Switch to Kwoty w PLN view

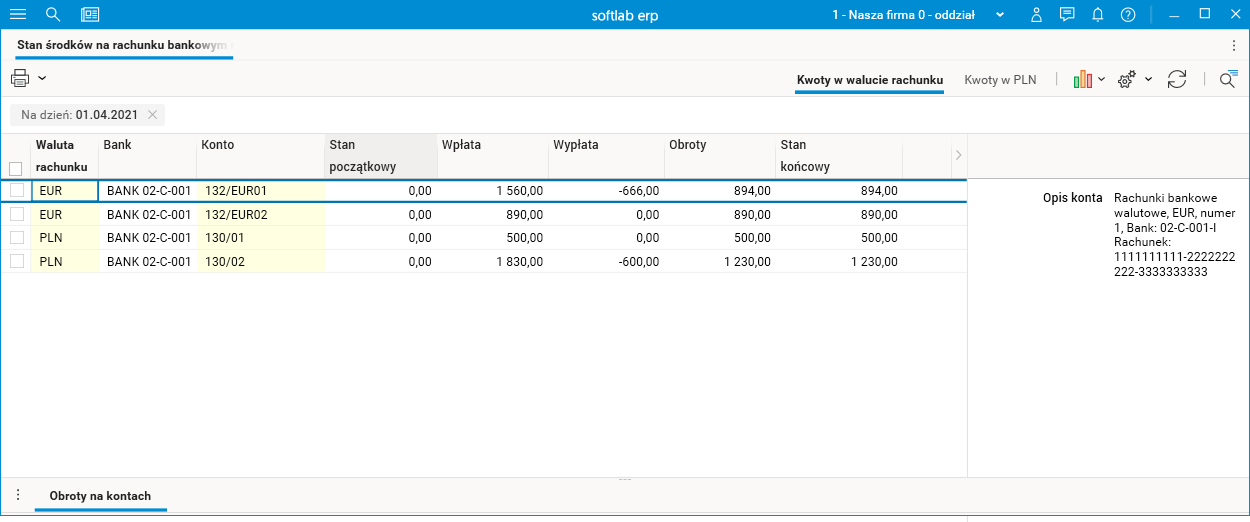pyautogui.click(x=1000, y=80)
